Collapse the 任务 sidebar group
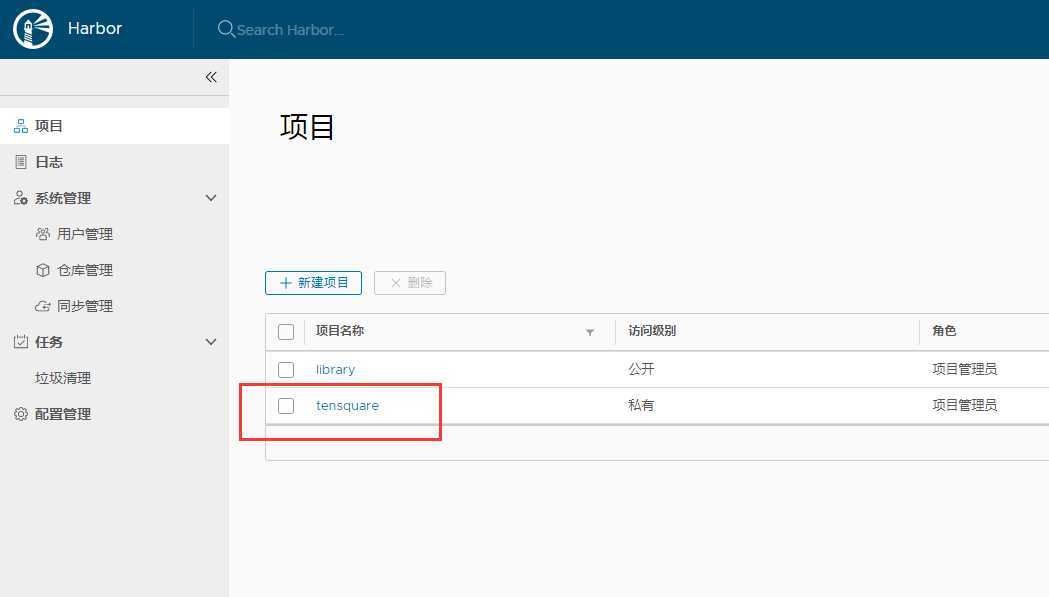 click(210, 341)
